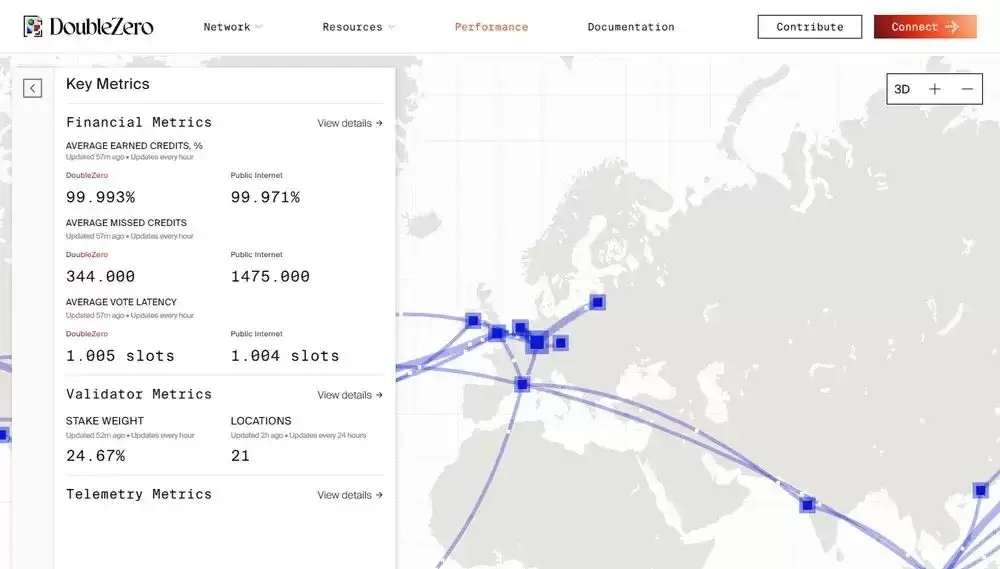Collapse the Key Metrics panel
Viewport: 1000px width, 569px height.
33,88
